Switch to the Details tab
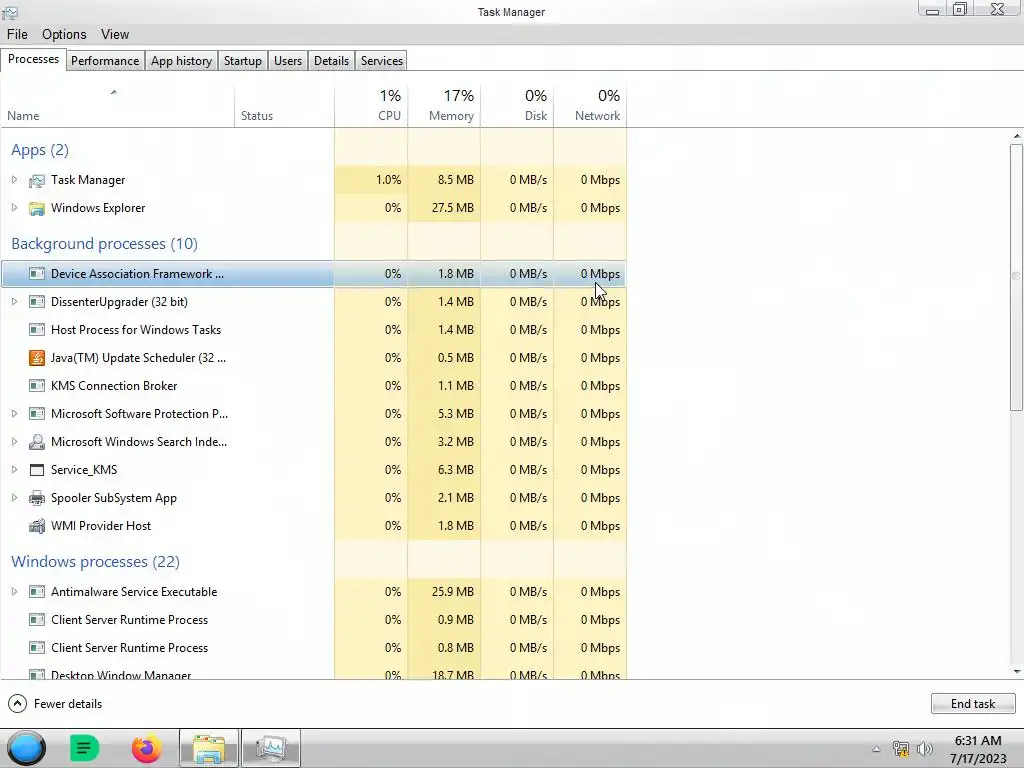The height and width of the screenshot is (768, 1024). pos(332,61)
